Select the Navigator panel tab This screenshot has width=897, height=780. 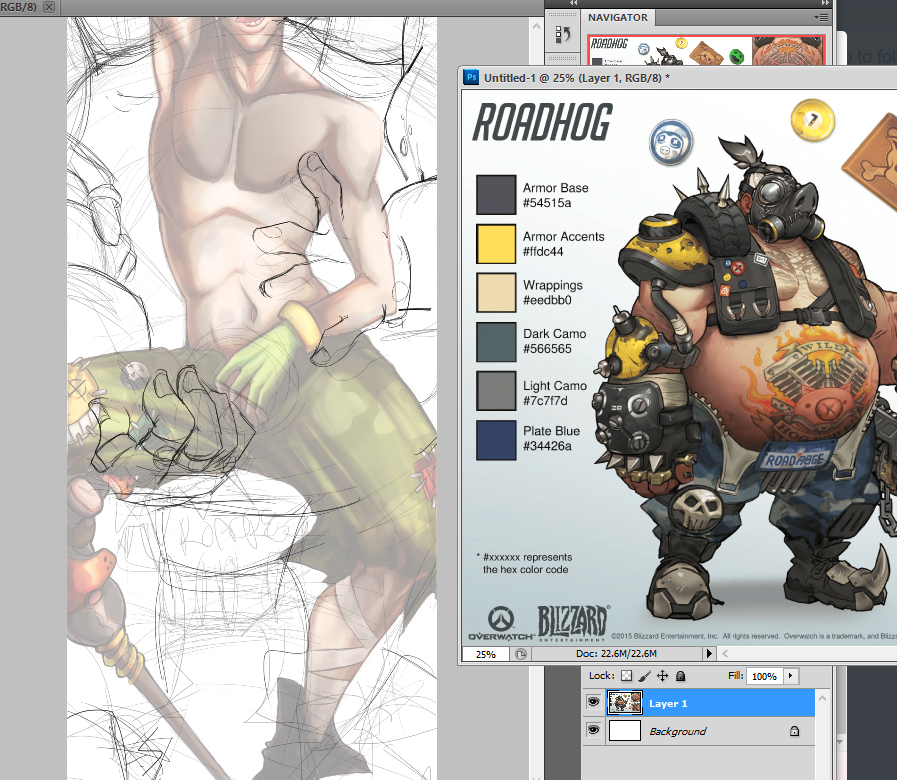click(x=617, y=18)
